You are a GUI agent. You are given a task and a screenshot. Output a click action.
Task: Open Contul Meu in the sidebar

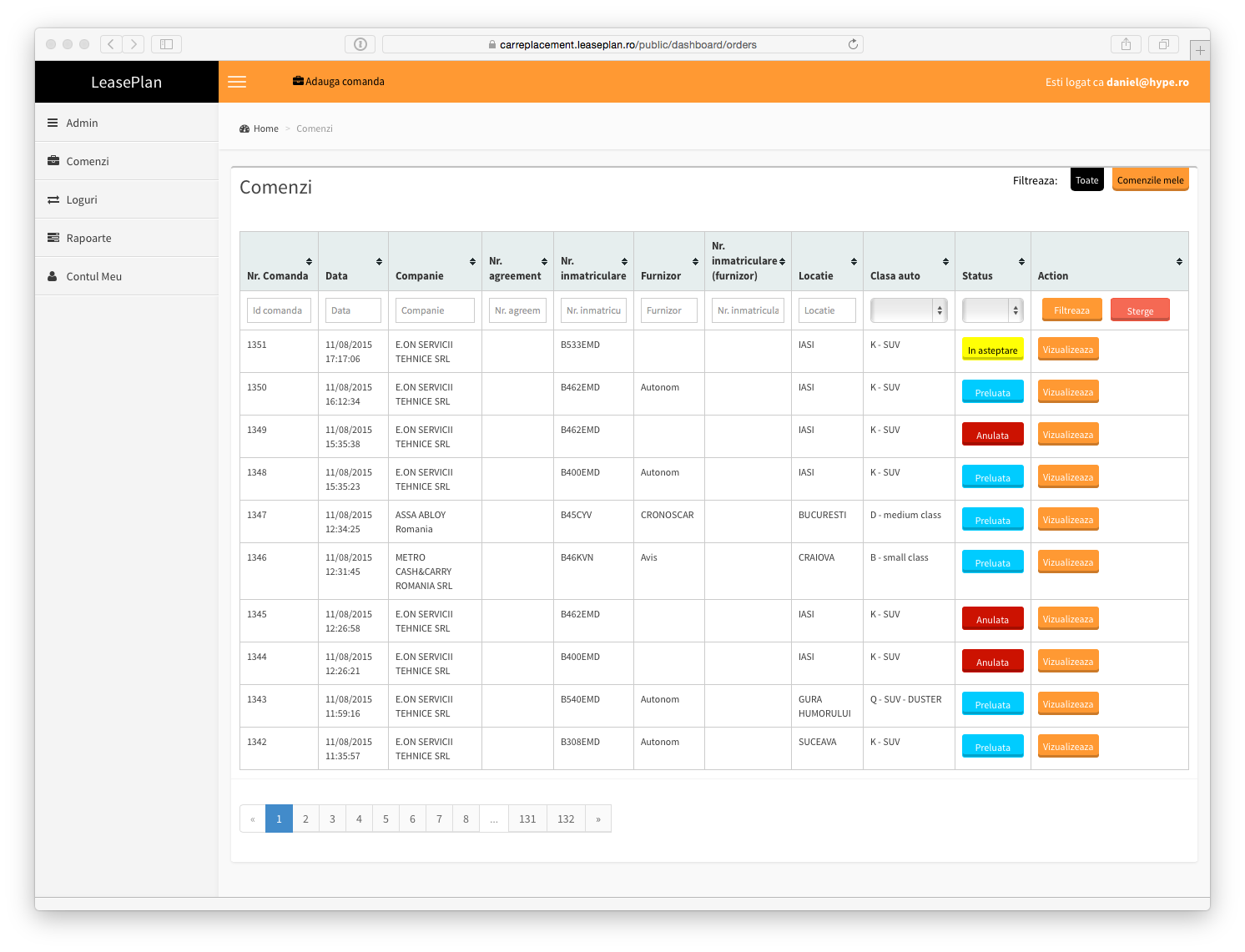(127, 276)
